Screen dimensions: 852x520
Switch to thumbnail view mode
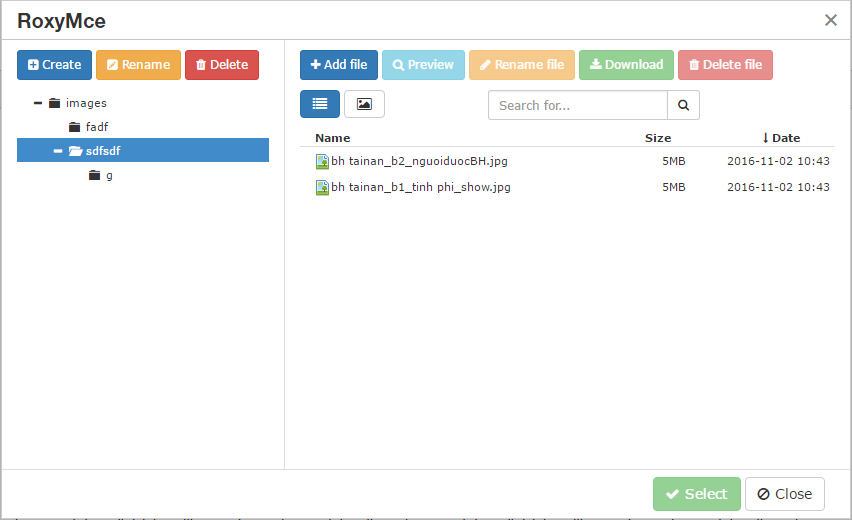tap(364, 104)
